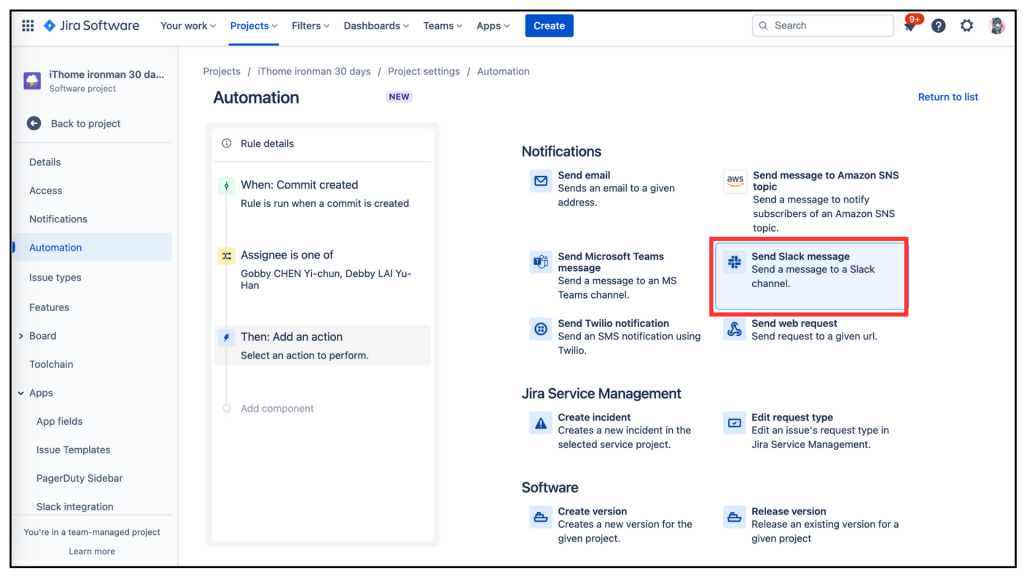The width and height of the screenshot is (1024, 576).
Task: Click the Rule details info icon
Action: click(x=226, y=144)
